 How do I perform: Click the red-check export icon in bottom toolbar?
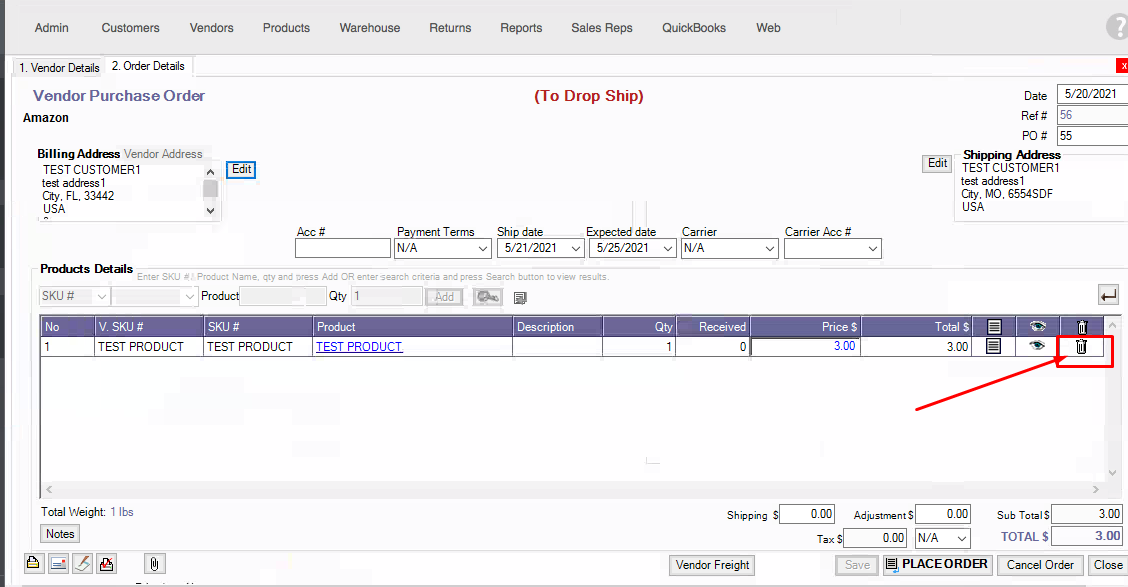(107, 563)
